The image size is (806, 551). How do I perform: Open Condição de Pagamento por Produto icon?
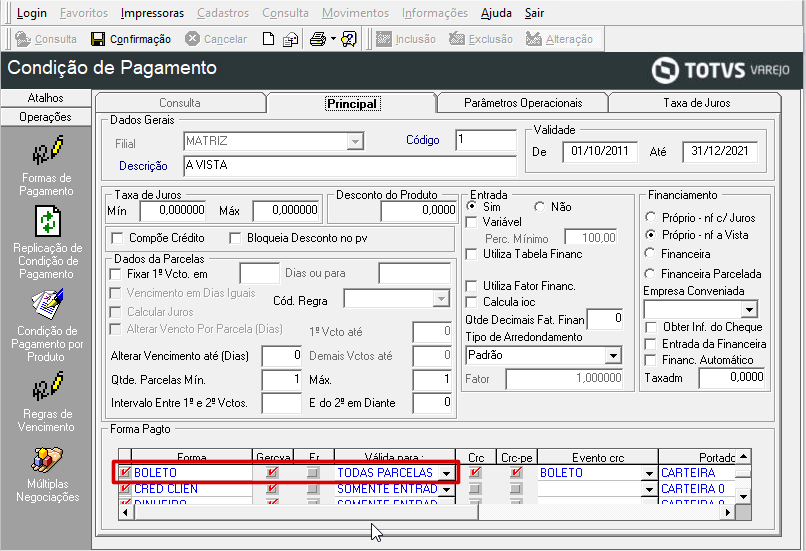tap(47, 304)
